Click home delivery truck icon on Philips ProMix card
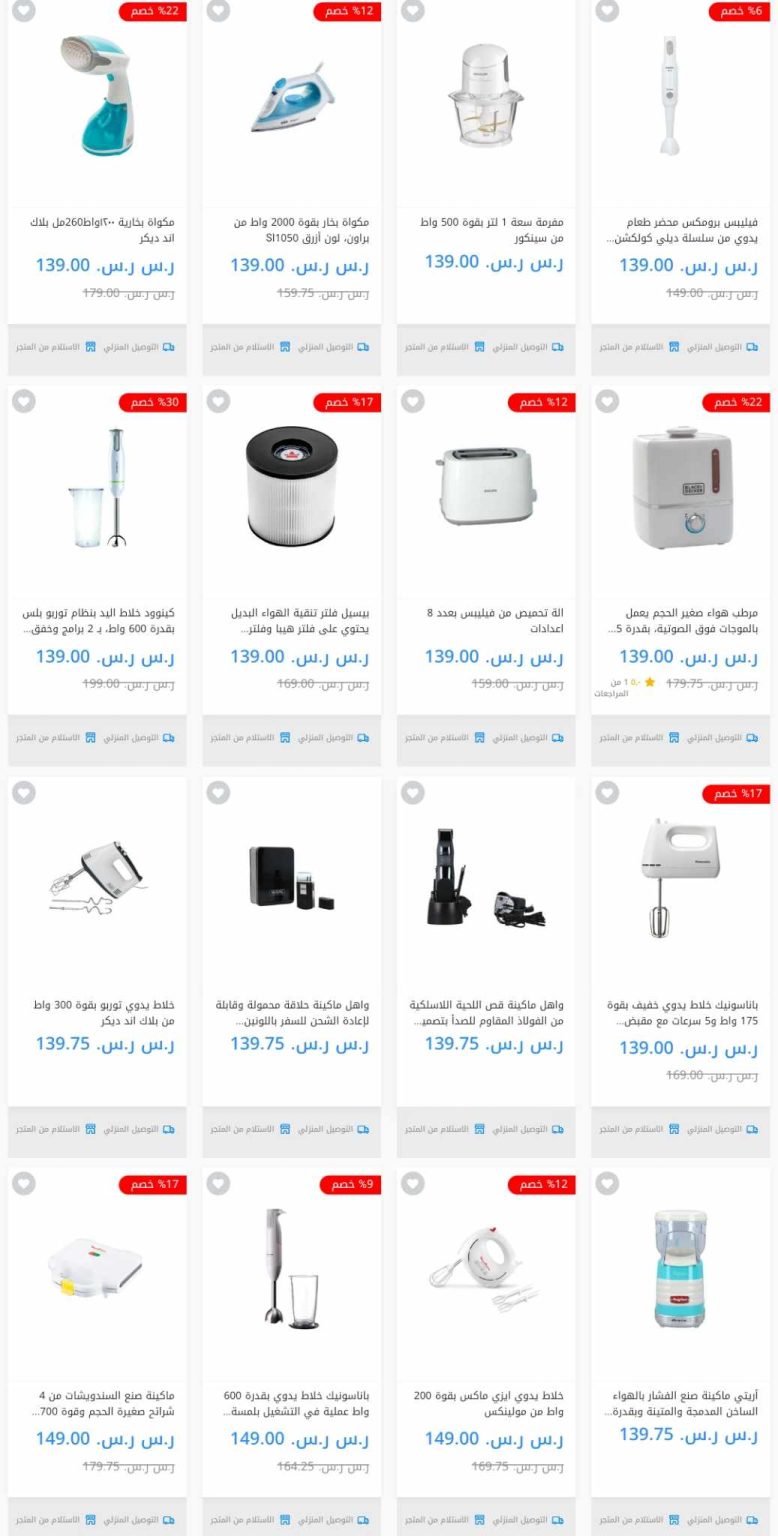 click(752, 347)
